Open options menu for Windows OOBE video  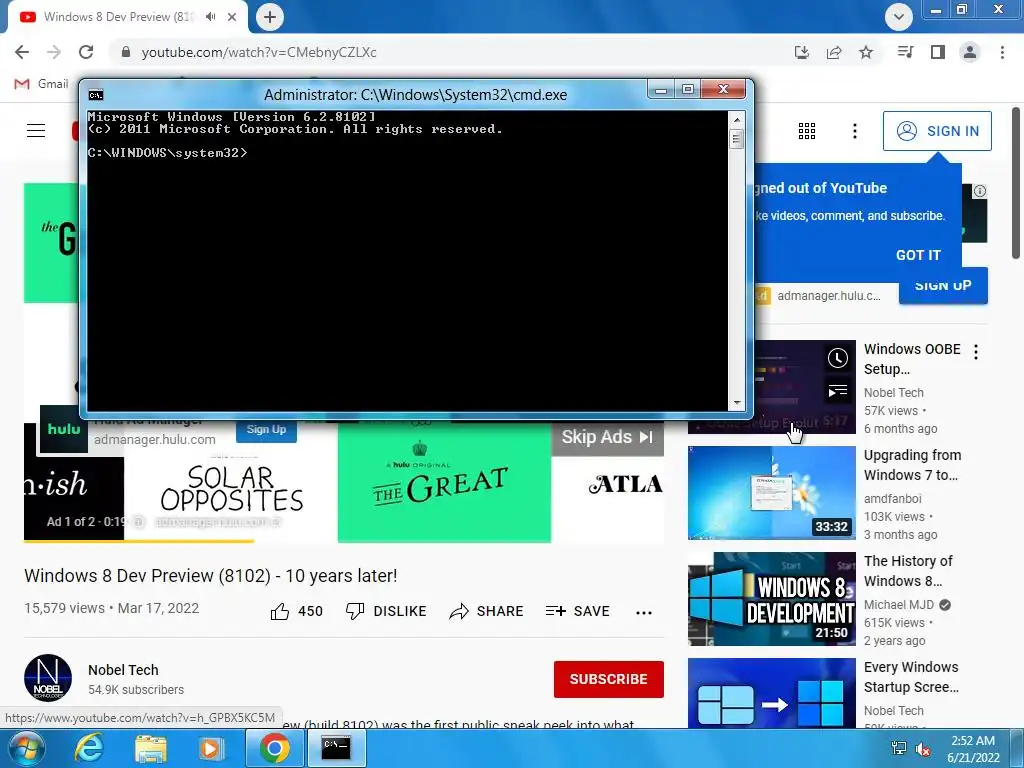coord(976,353)
